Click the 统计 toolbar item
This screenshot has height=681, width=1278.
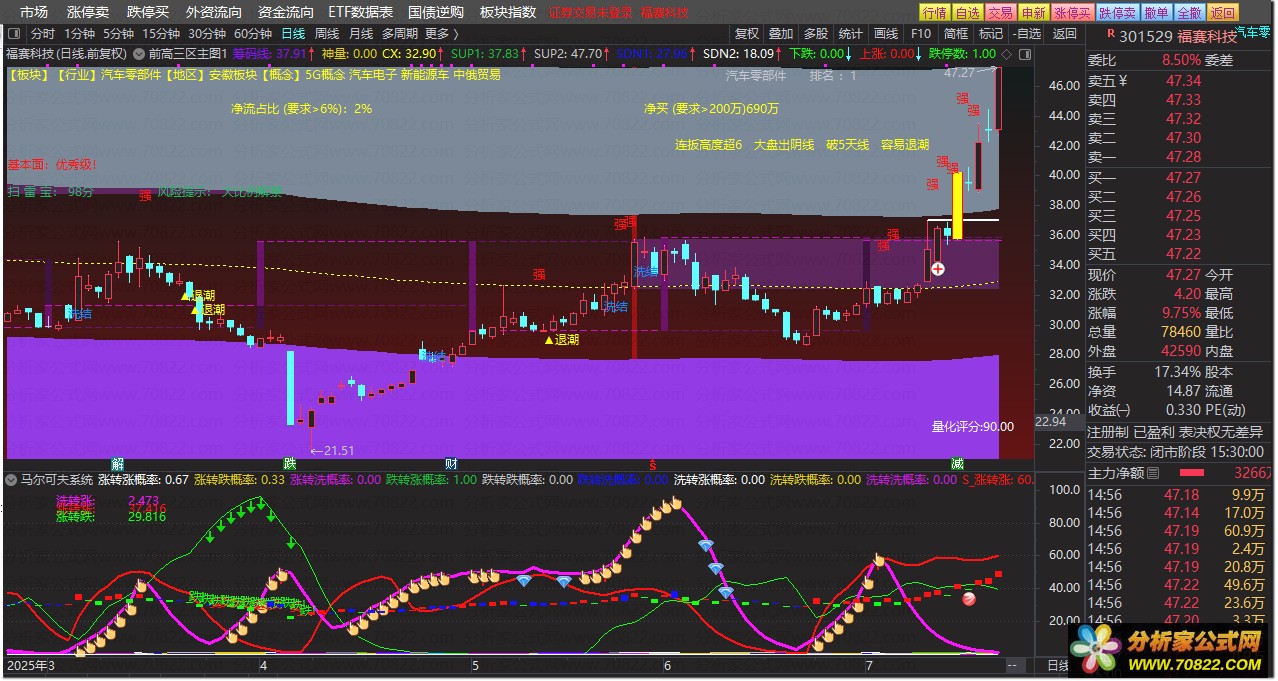click(x=851, y=33)
